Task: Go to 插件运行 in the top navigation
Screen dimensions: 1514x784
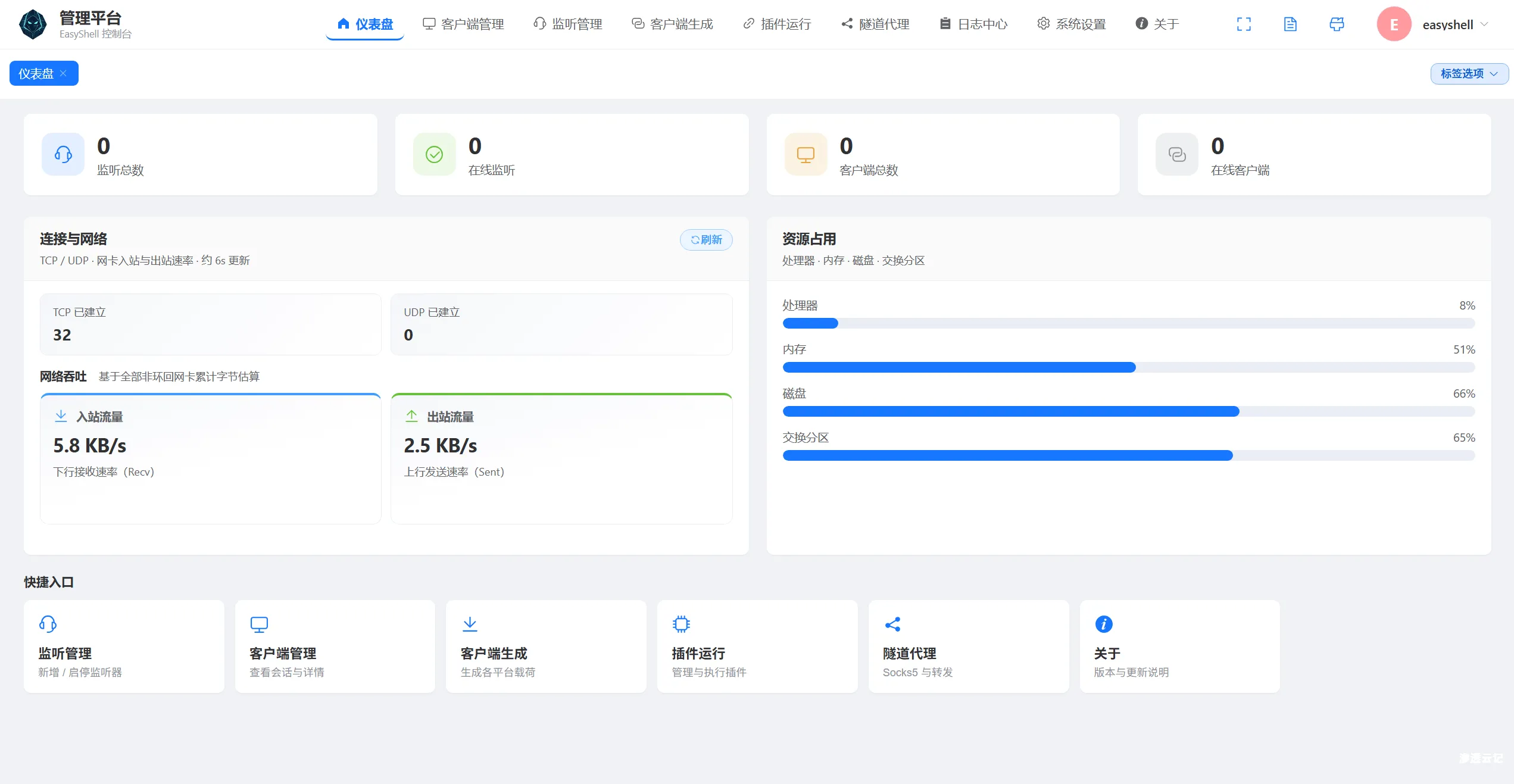Action: click(777, 24)
